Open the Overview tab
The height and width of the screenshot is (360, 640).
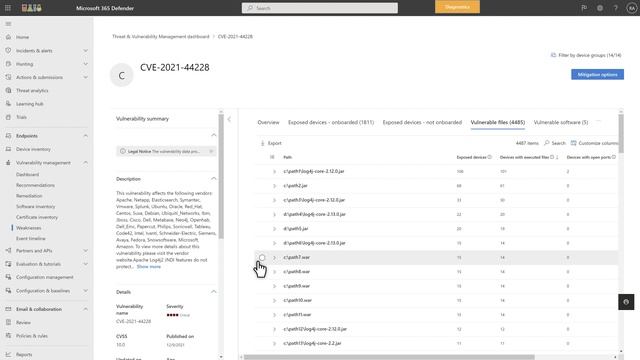tap(268, 122)
